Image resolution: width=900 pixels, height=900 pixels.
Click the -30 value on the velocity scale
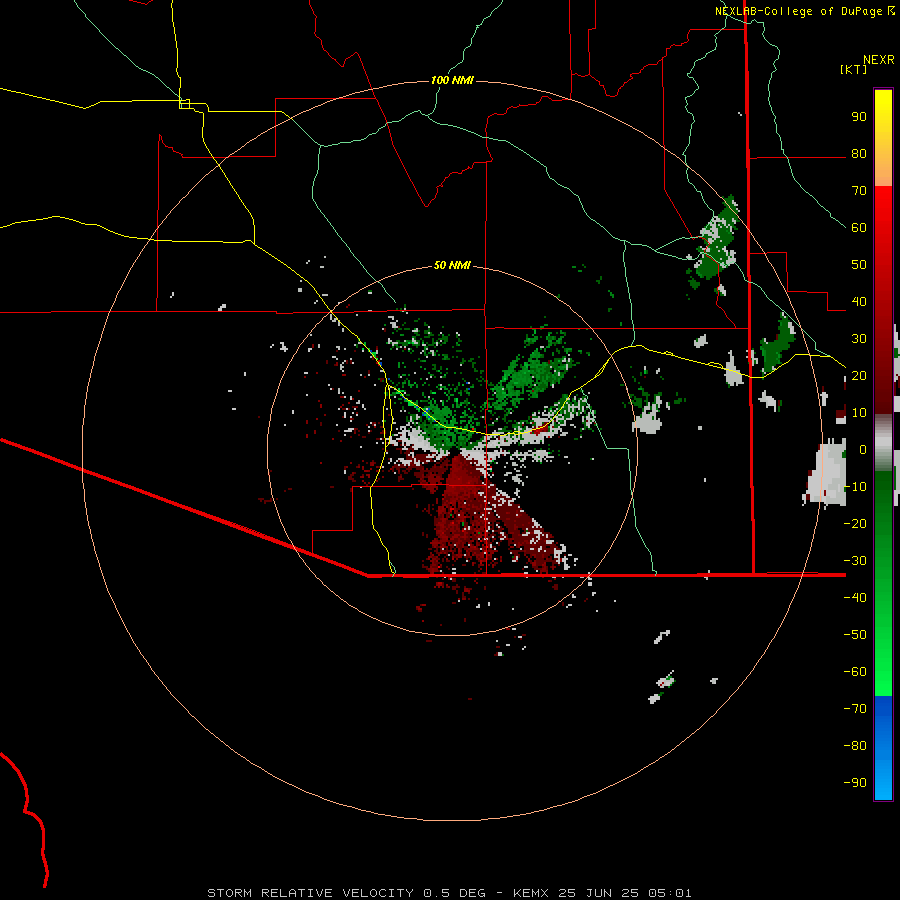click(x=855, y=561)
